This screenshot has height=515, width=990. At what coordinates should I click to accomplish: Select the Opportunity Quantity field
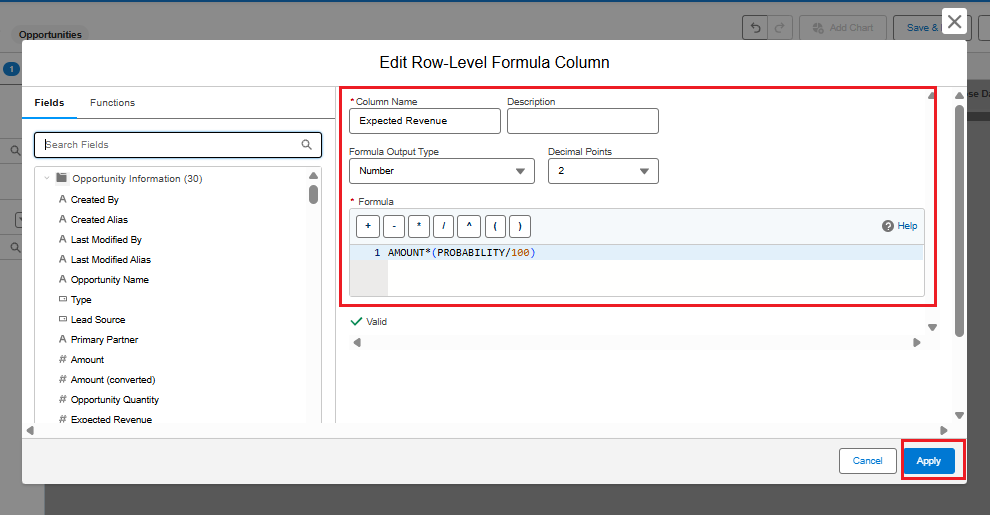[115, 400]
